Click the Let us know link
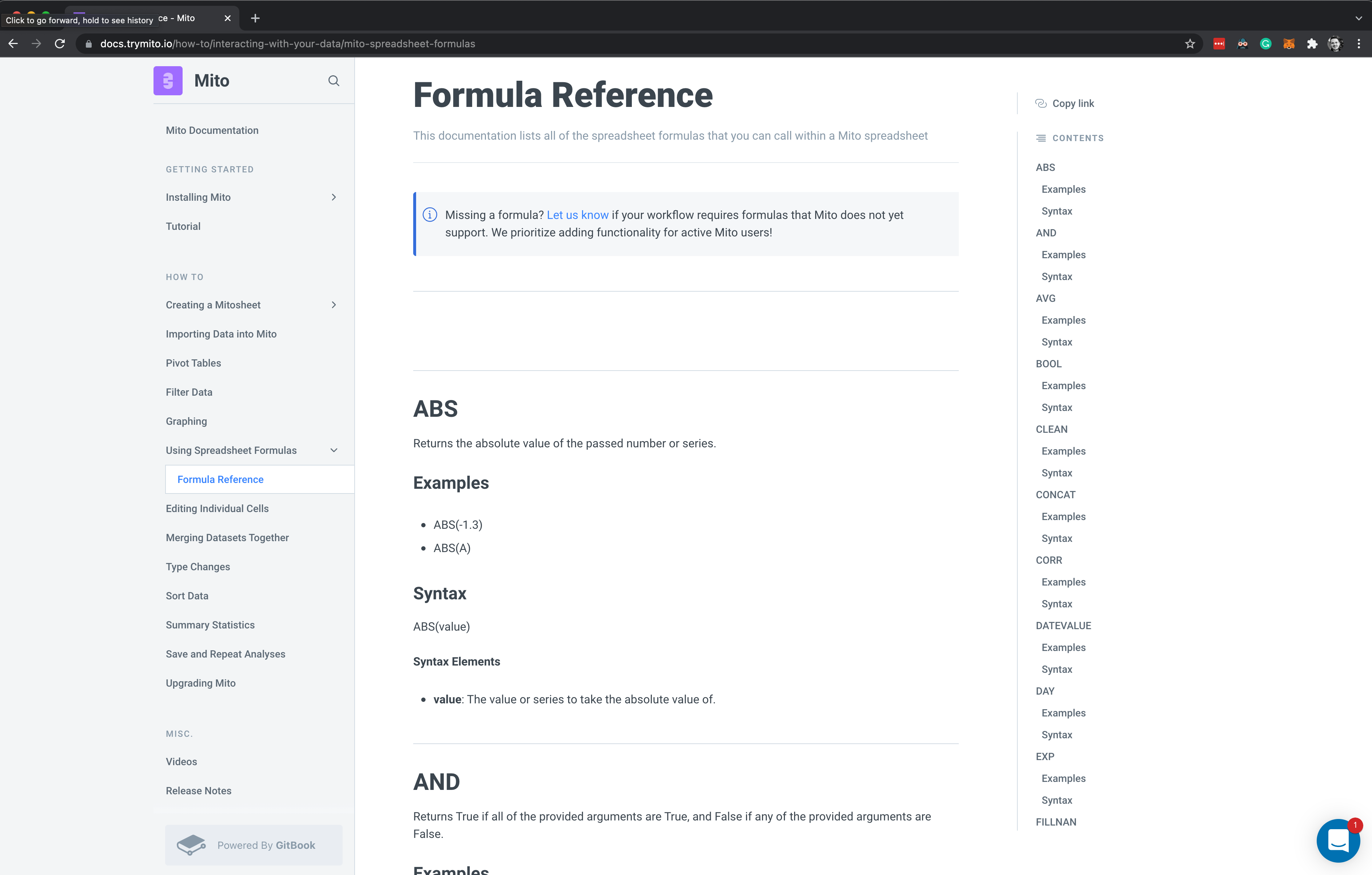 click(x=577, y=215)
